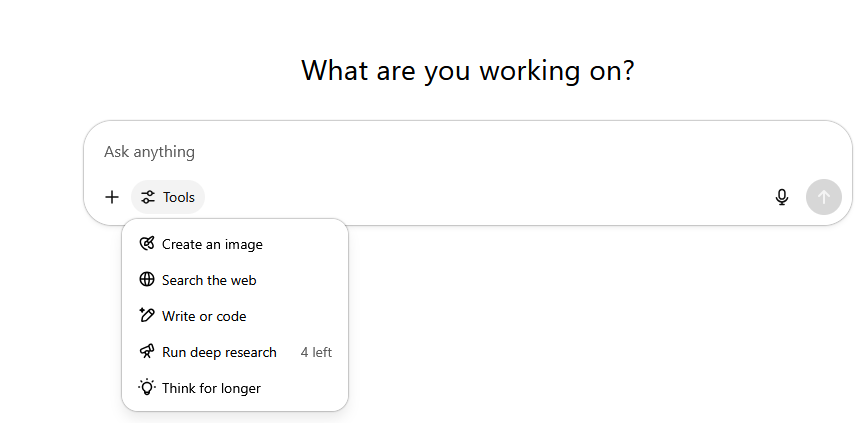Screen dimensions: 864x423
Task: Click the telescope icon for deep research
Action: tap(147, 352)
